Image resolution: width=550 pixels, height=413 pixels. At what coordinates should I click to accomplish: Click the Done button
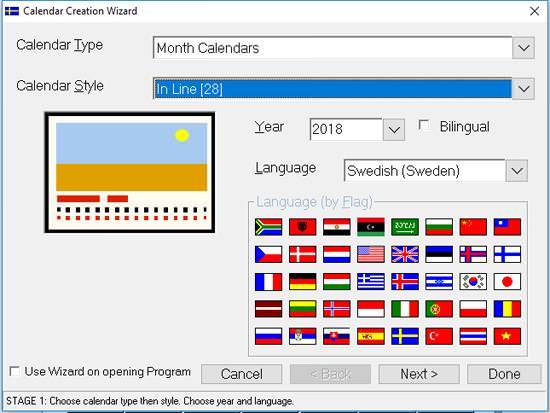(x=504, y=374)
